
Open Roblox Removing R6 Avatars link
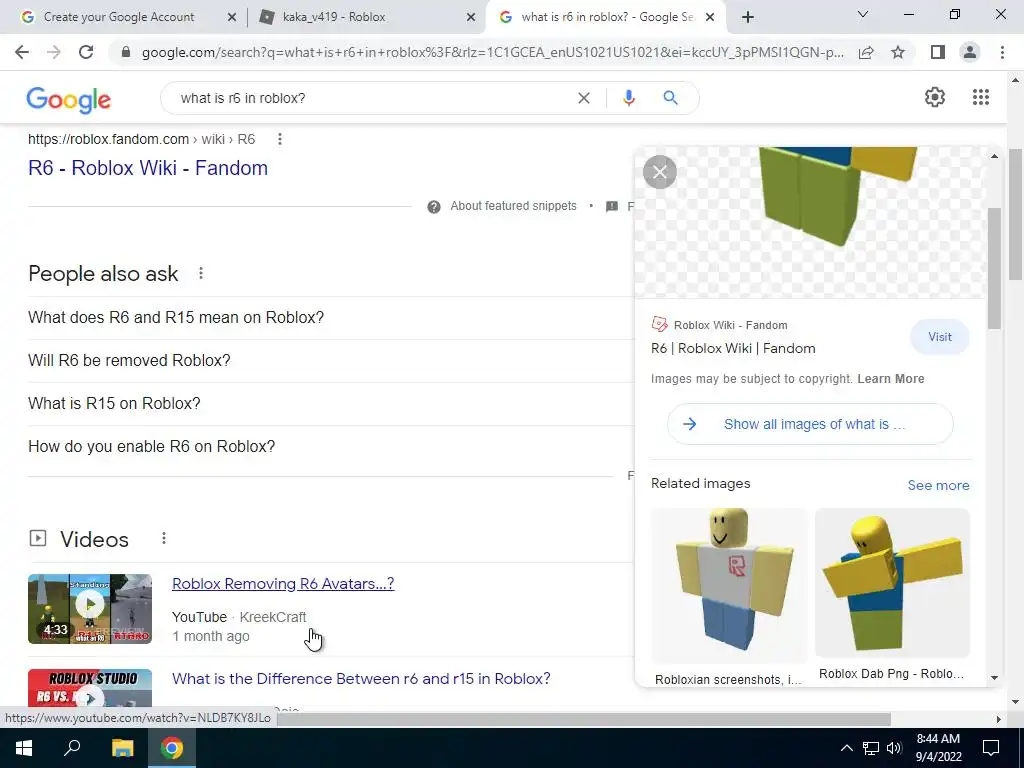click(283, 583)
